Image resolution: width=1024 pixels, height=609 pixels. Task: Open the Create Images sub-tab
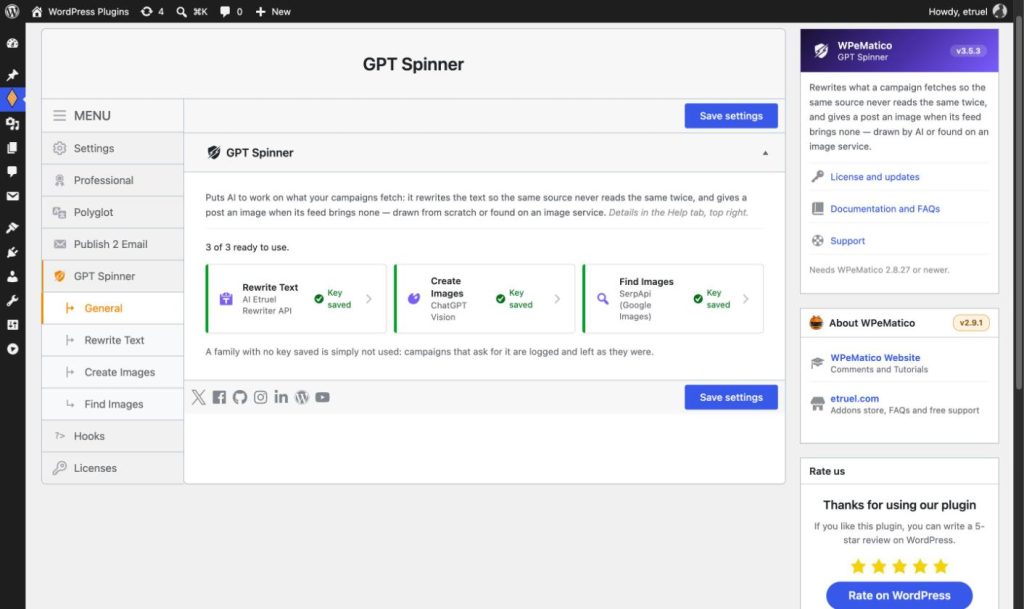point(112,372)
